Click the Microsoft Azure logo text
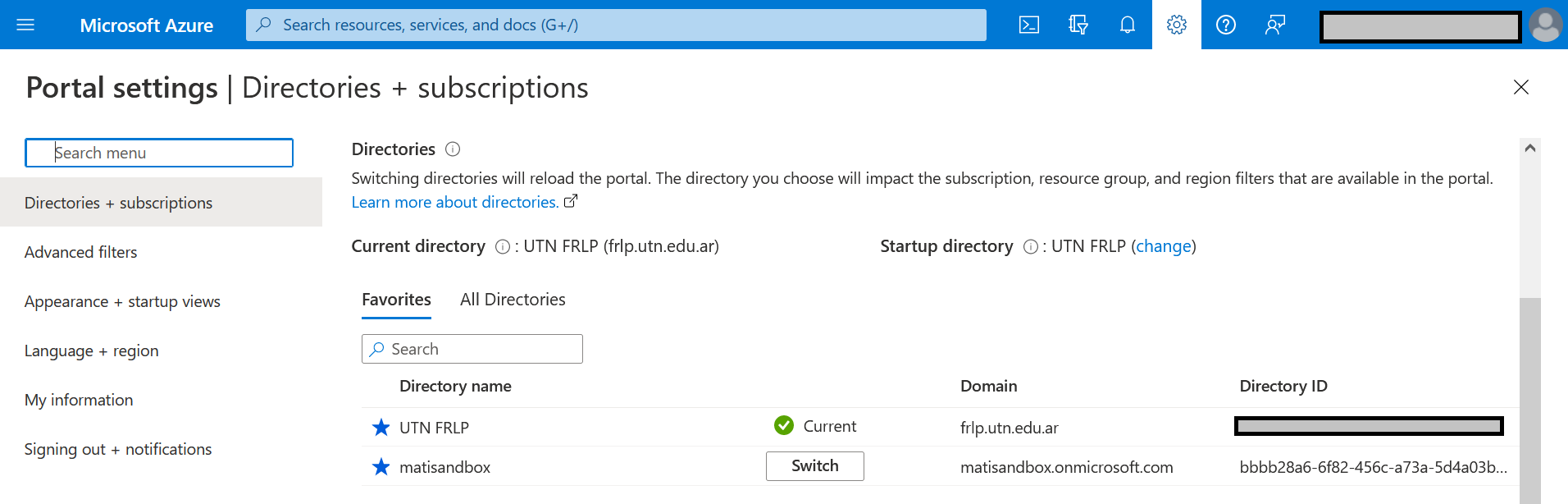 tap(147, 25)
